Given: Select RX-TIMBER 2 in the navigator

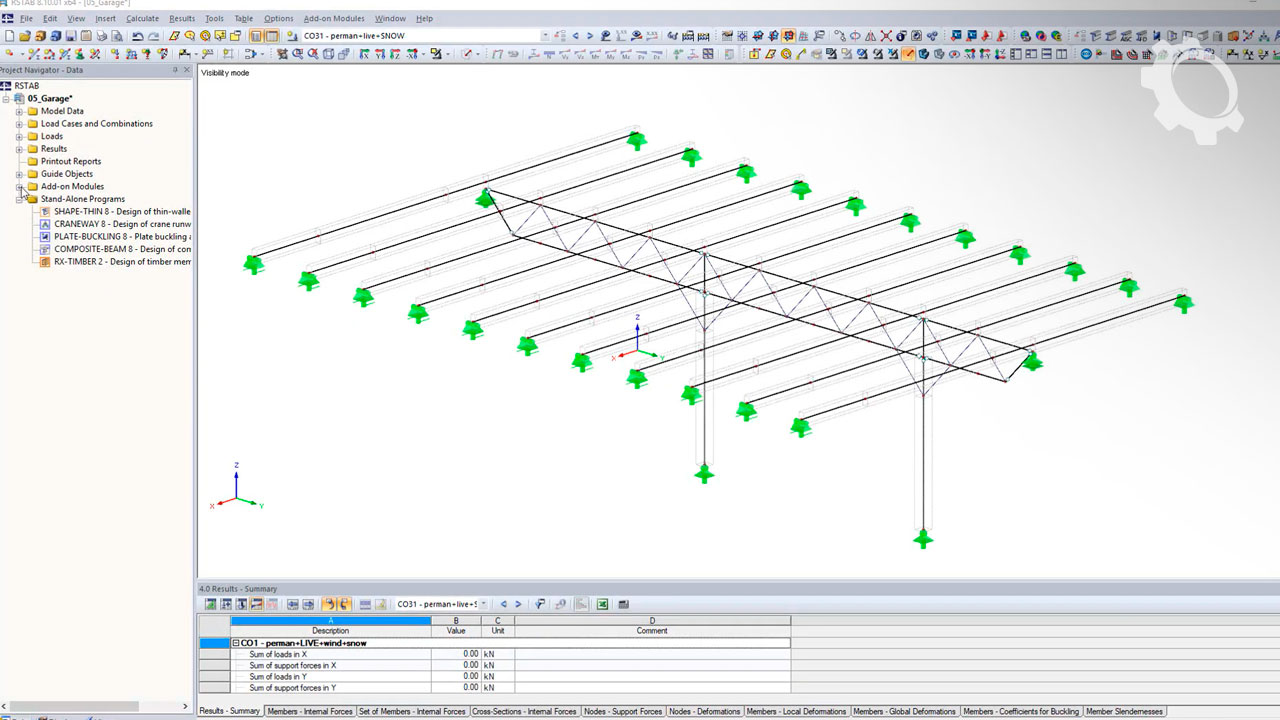Looking at the screenshot, I should click(x=121, y=262).
